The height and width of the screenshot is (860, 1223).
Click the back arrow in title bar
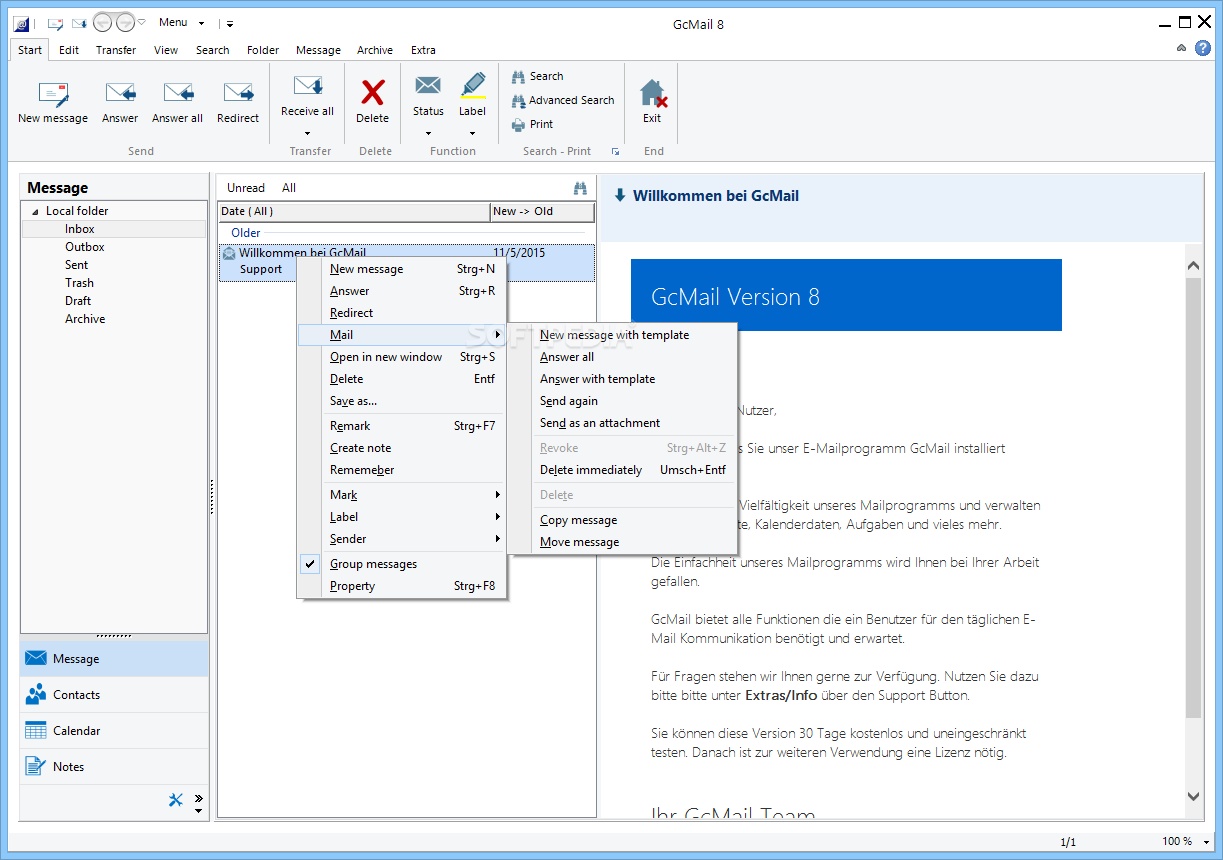pyautogui.click(x=103, y=22)
